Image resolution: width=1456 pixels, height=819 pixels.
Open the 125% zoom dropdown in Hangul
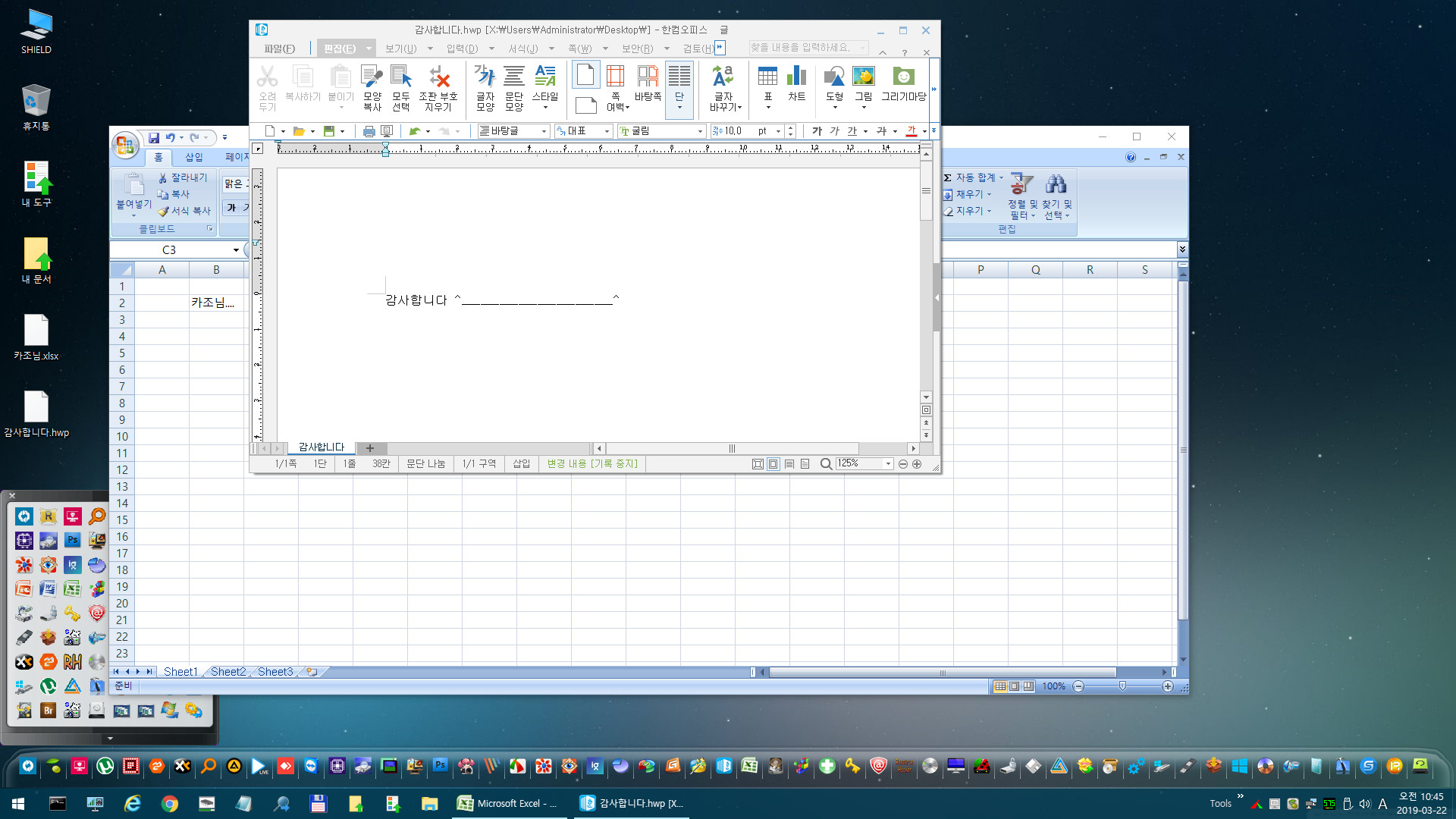(888, 464)
